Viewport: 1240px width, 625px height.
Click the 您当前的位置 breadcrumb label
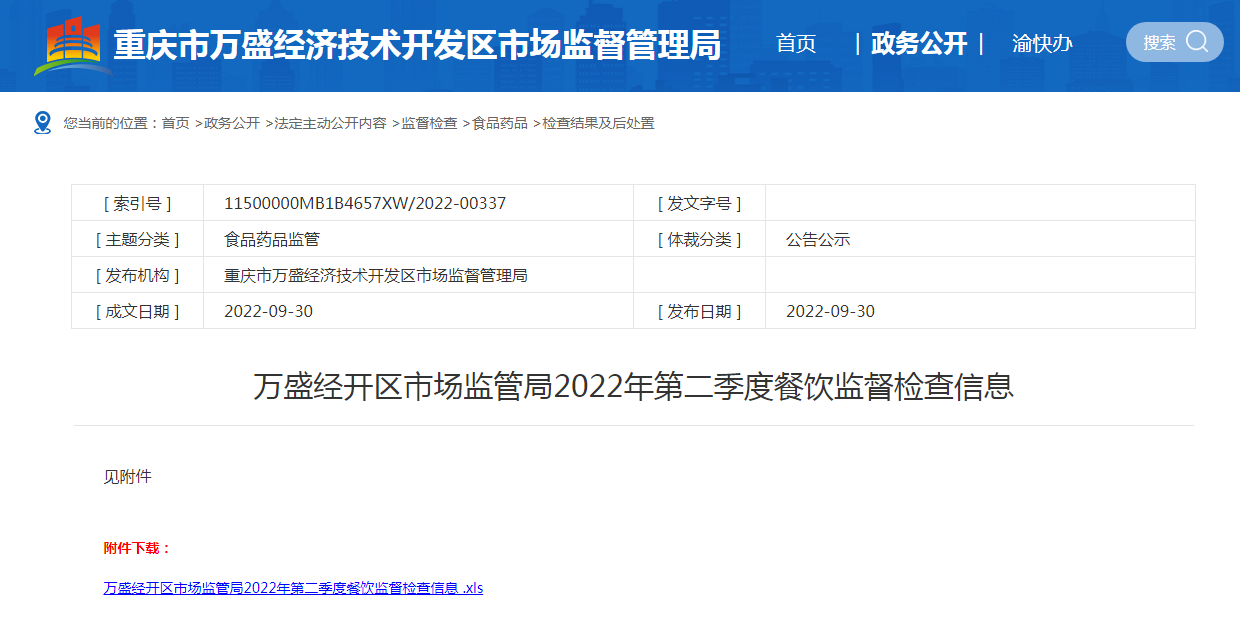112,123
